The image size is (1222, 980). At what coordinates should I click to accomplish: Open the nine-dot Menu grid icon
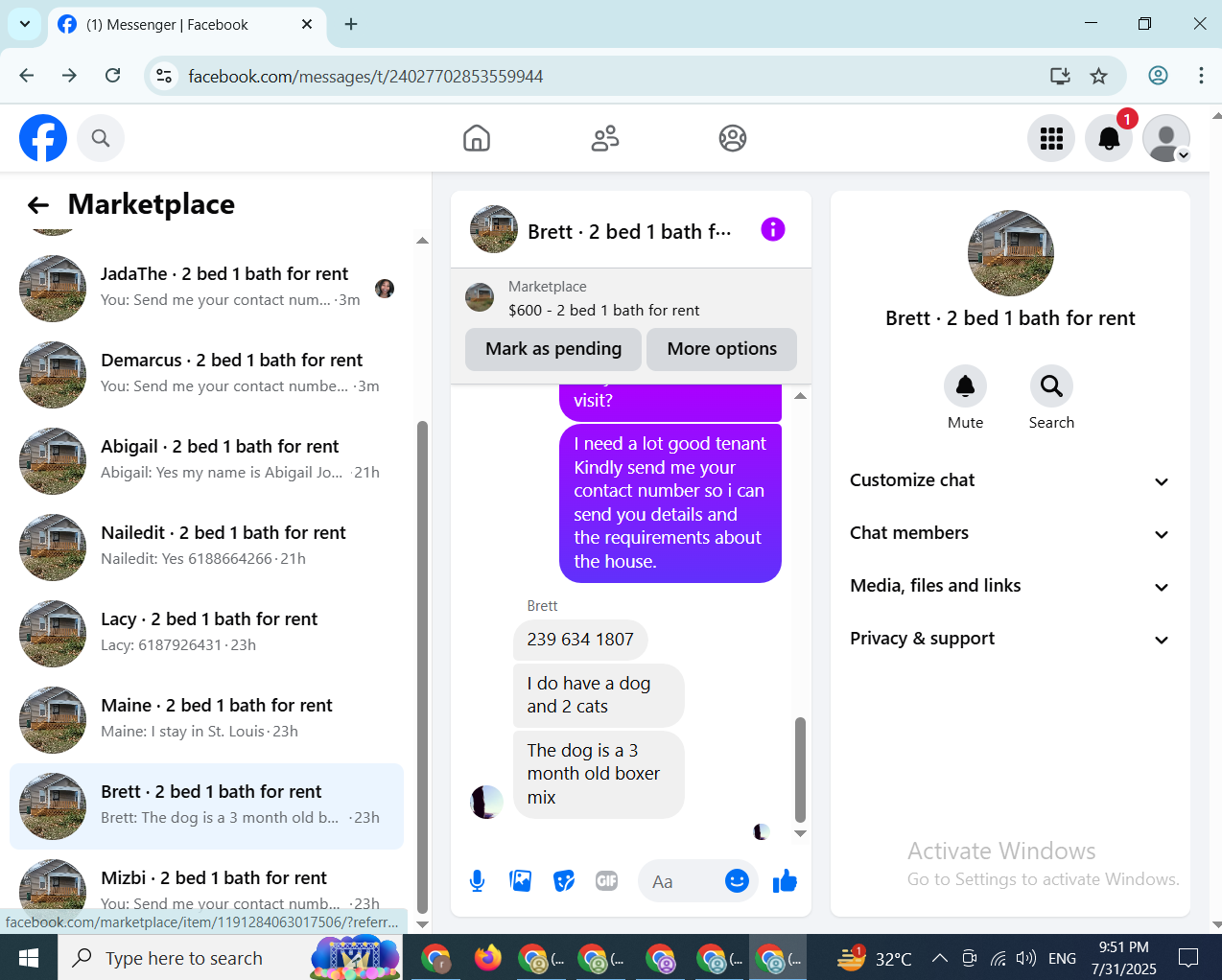tap(1051, 138)
